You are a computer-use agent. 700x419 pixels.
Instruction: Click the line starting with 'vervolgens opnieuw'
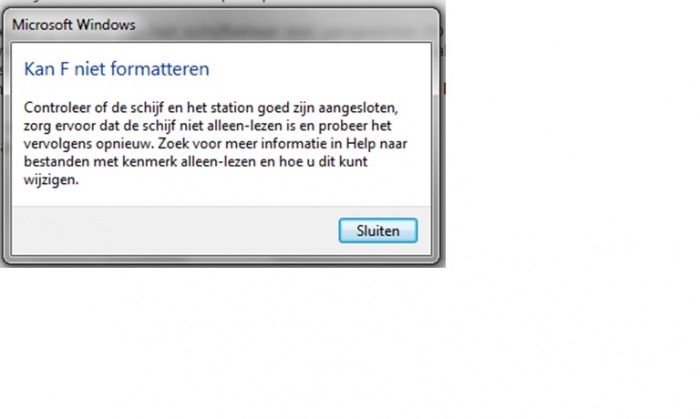click(216, 144)
